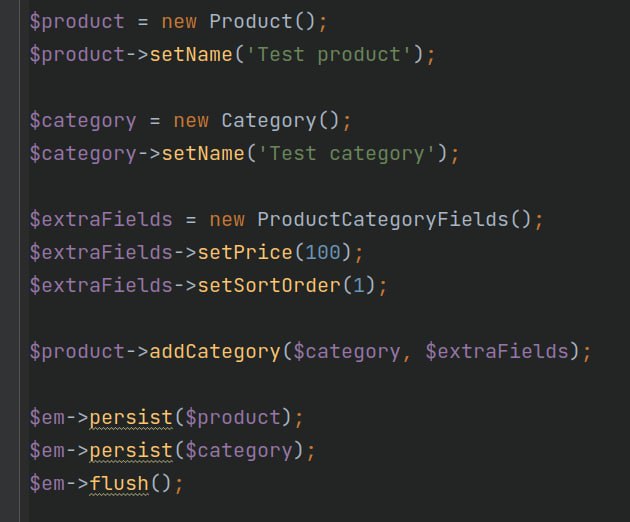Click the $extraFields argument in addCategory
The width and height of the screenshot is (630, 522).
(497, 352)
